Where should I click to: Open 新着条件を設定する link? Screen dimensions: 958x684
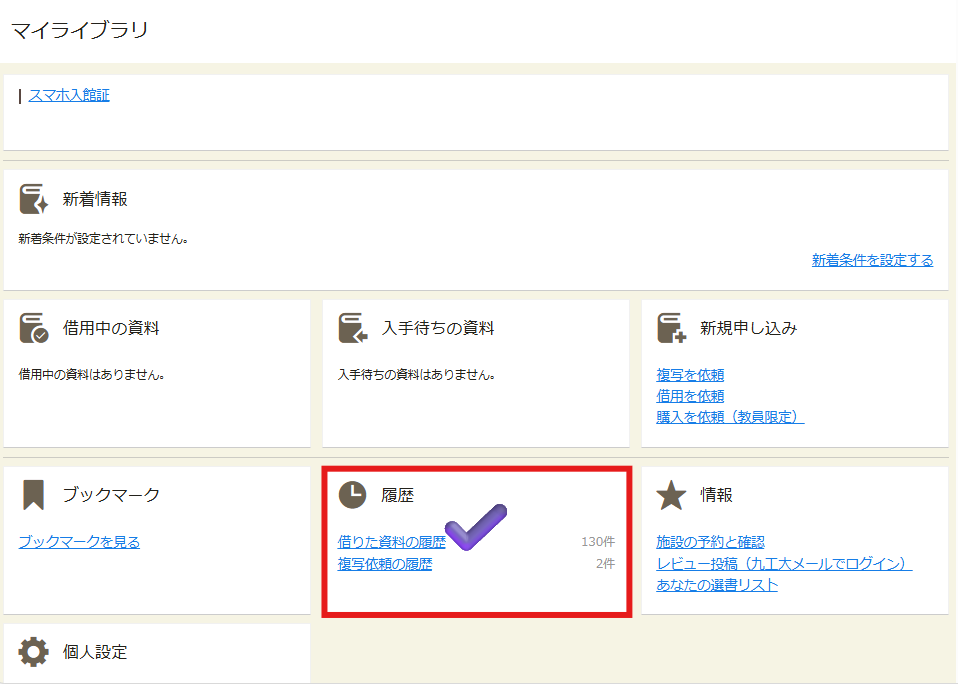click(872, 260)
